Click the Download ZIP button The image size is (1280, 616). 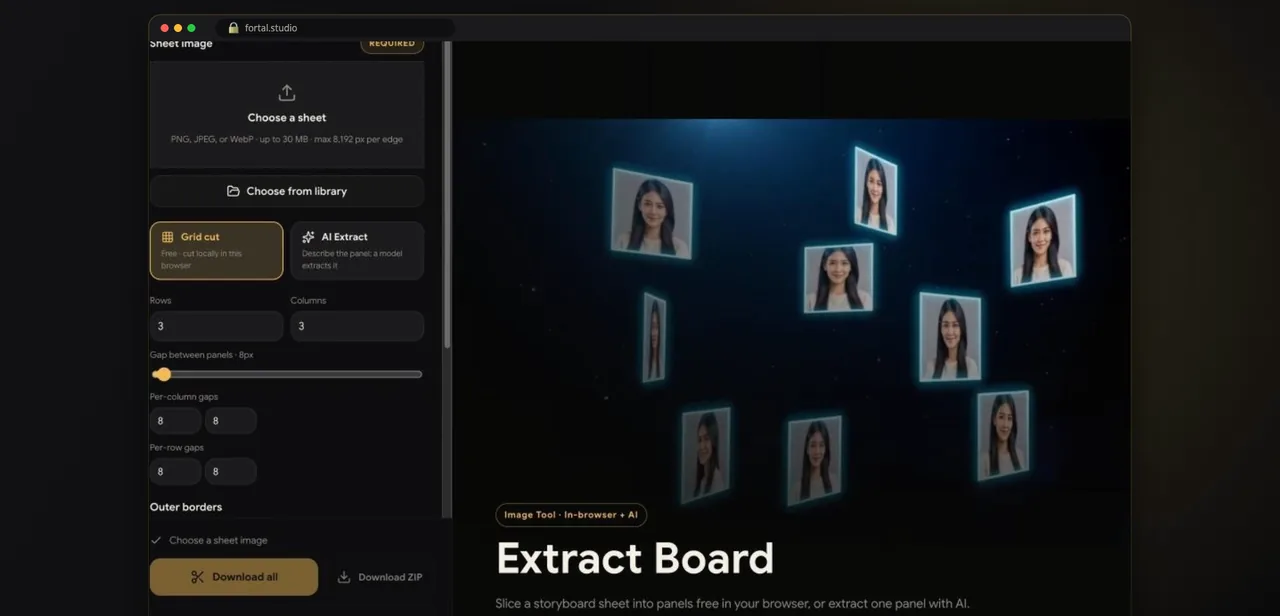(x=380, y=577)
